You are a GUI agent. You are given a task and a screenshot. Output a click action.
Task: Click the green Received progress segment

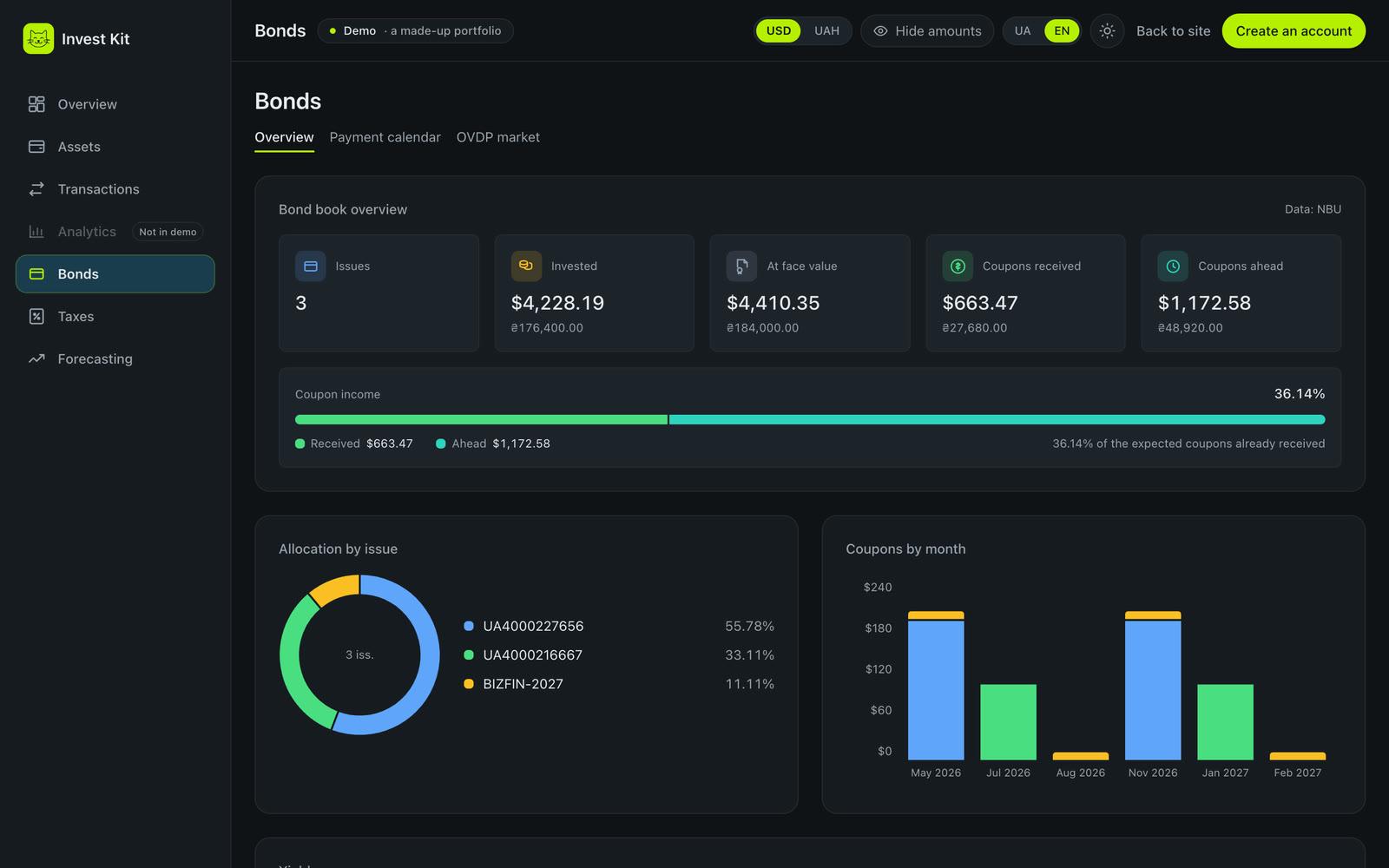(481, 420)
